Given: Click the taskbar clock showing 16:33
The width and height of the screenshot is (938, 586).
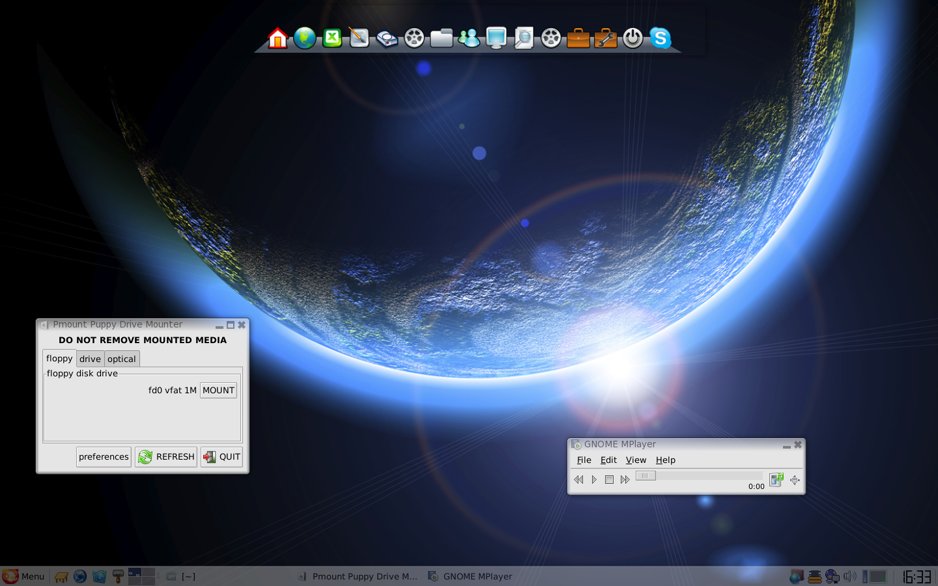Looking at the screenshot, I should click(x=917, y=576).
